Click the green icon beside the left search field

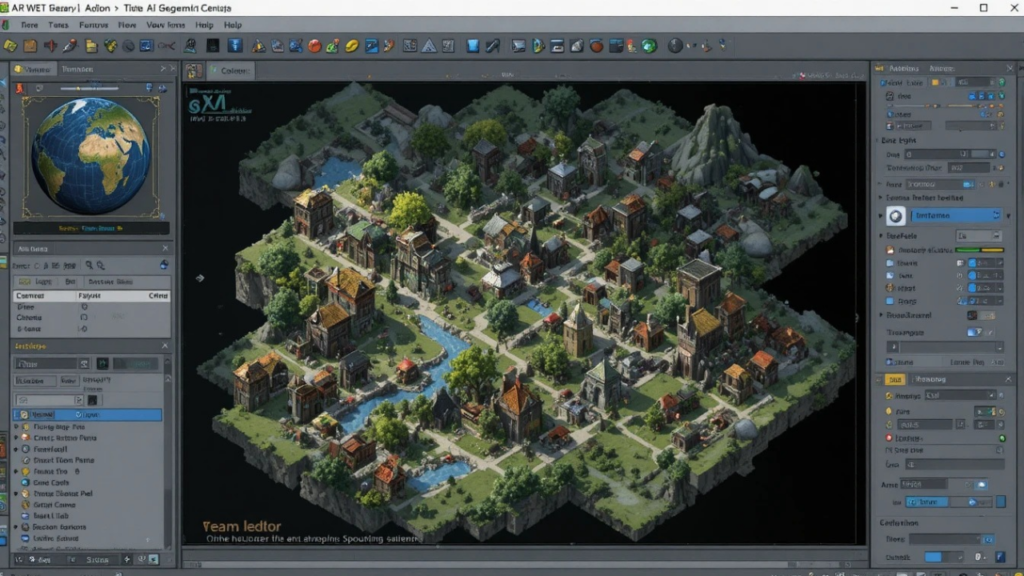103,363
